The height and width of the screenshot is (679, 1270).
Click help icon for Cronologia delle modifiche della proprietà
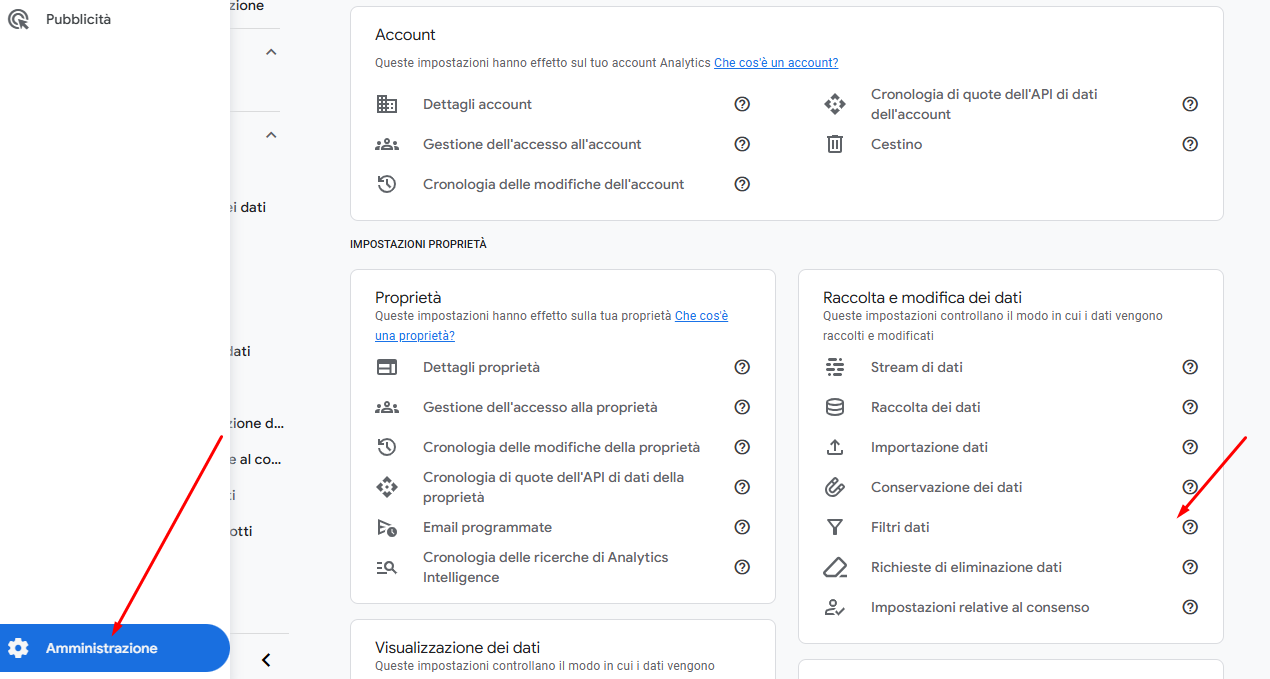pos(742,447)
